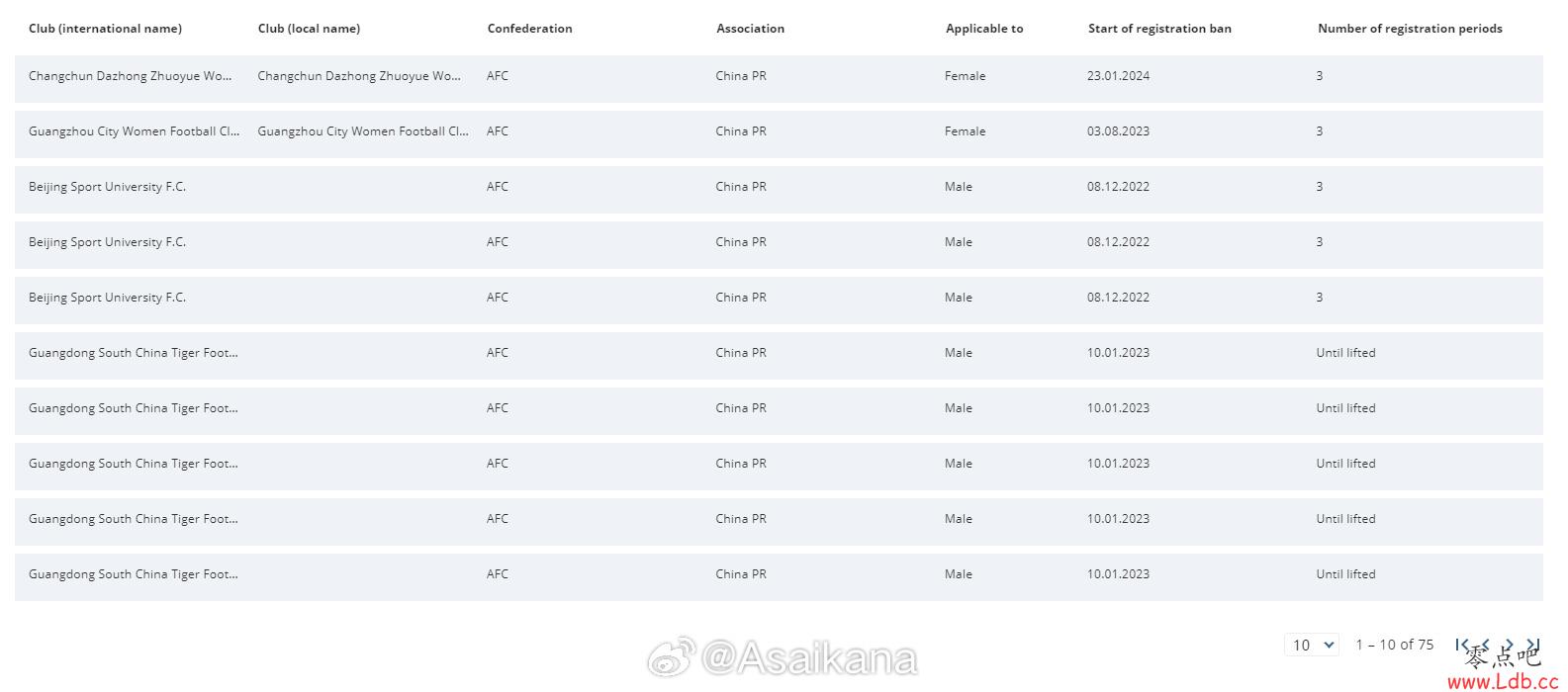Select first Guangdong South China Tiger row

tap(779, 355)
